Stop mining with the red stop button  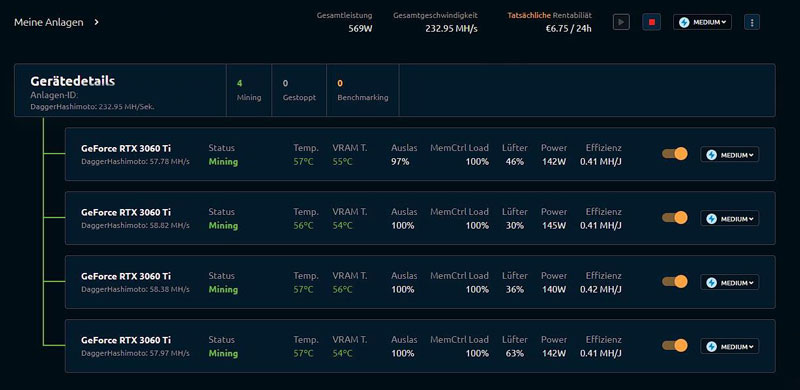pyautogui.click(x=652, y=22)
